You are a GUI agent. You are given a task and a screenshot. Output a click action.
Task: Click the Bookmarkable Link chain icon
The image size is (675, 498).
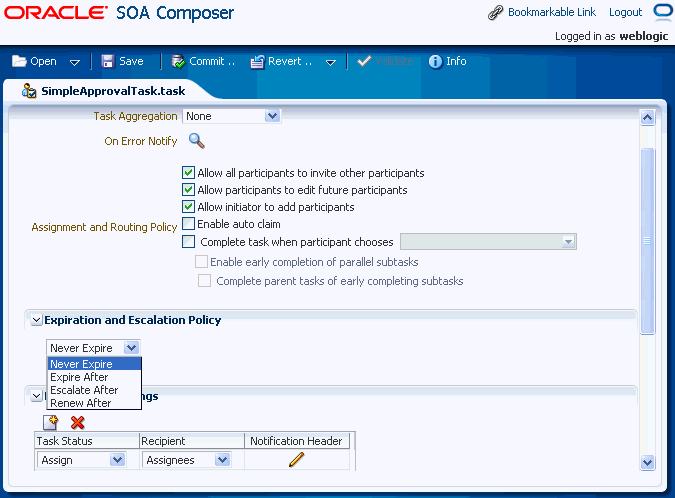click(495, 12)
